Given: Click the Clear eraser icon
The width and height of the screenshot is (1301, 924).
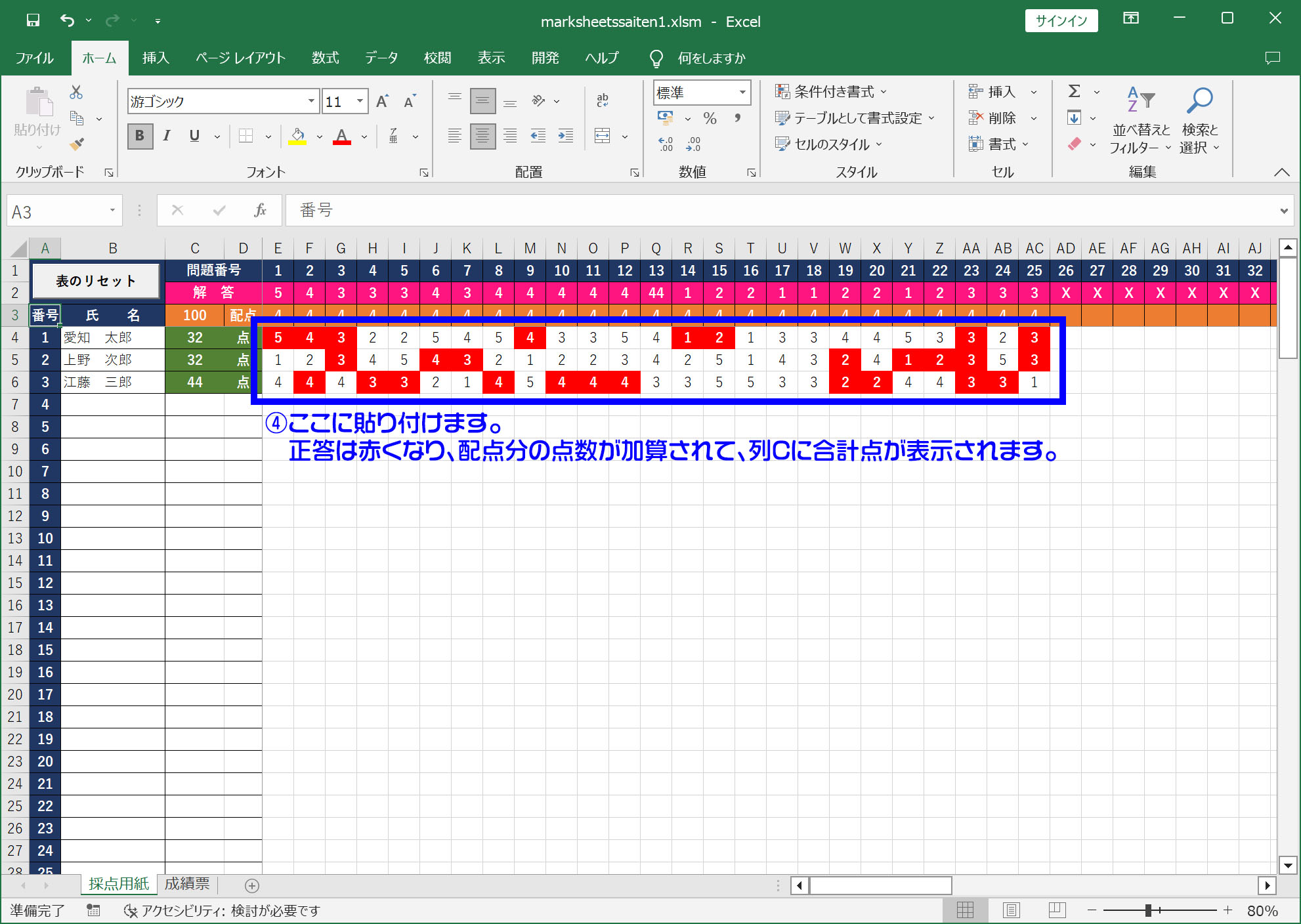Looking at the screenshot, I should pos(1074,144).
